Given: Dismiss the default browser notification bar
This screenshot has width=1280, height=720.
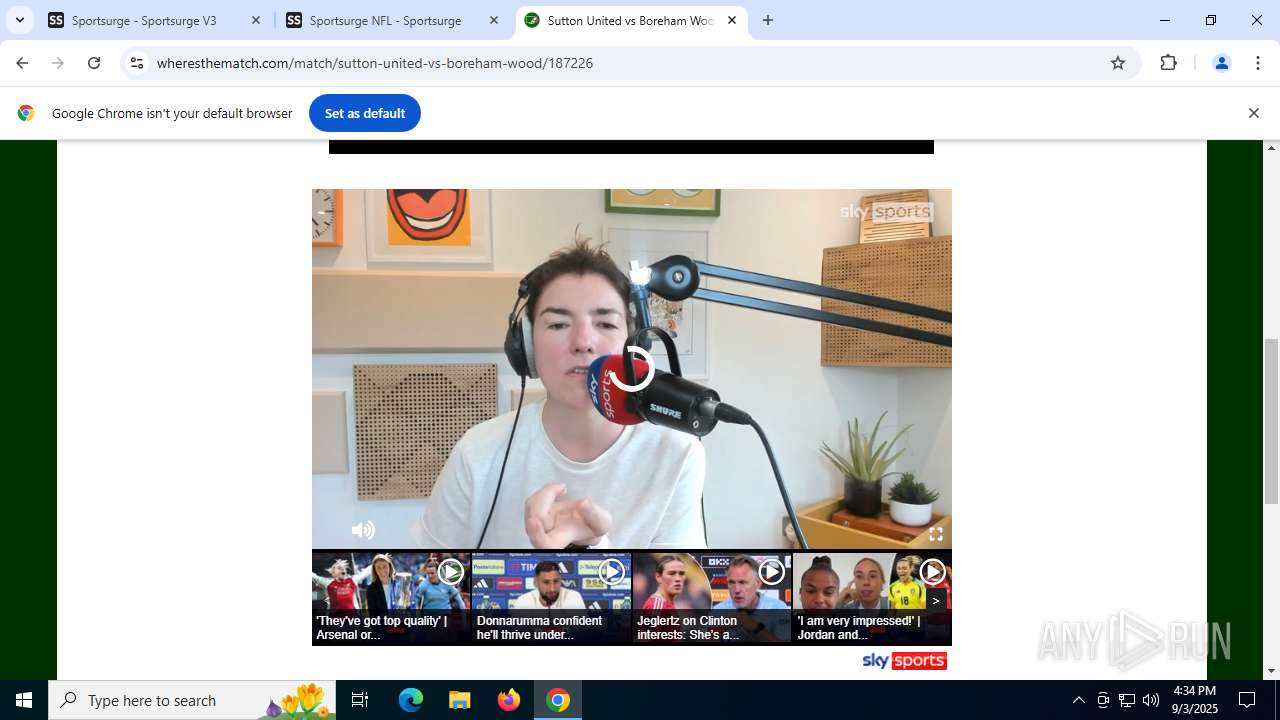Looking at the screenshot, I should 1254,113.
